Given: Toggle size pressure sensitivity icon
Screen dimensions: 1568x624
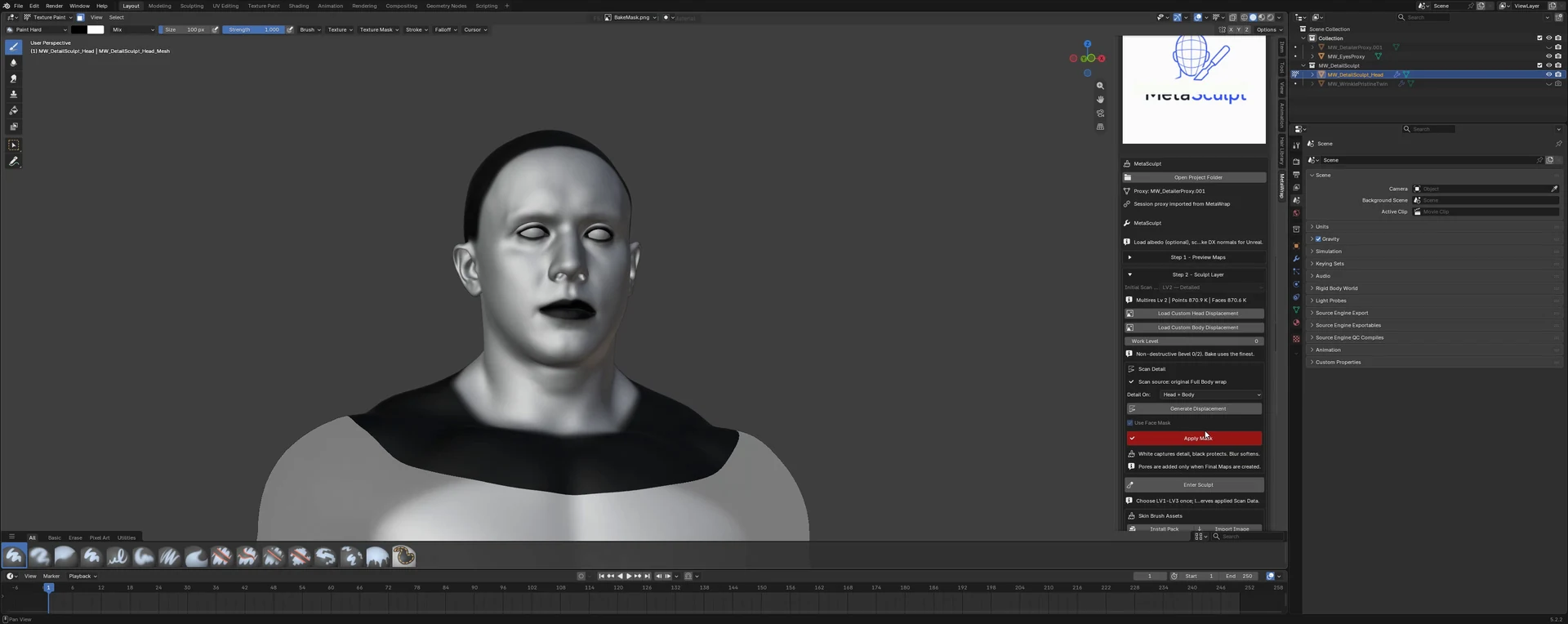Looking at the screenshot, I should point(216,29).
